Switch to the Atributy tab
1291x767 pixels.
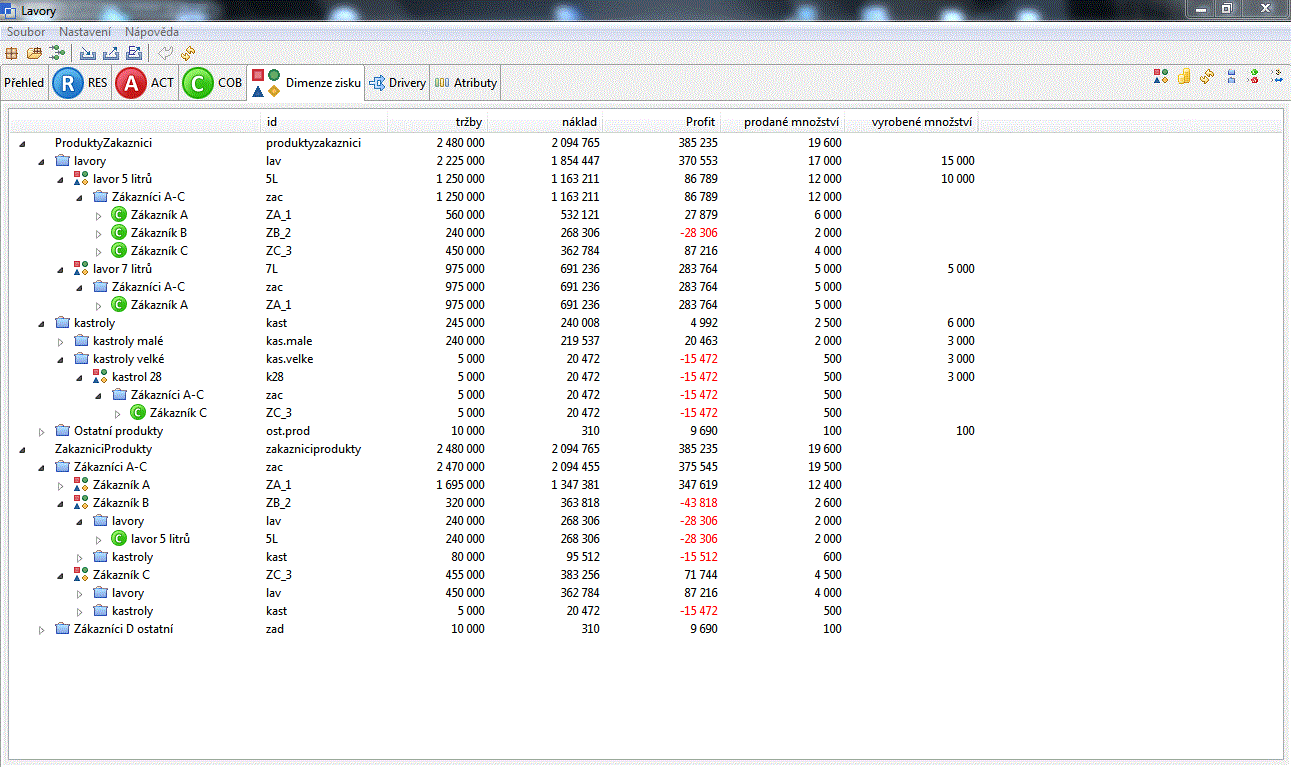tap(465, 83)
